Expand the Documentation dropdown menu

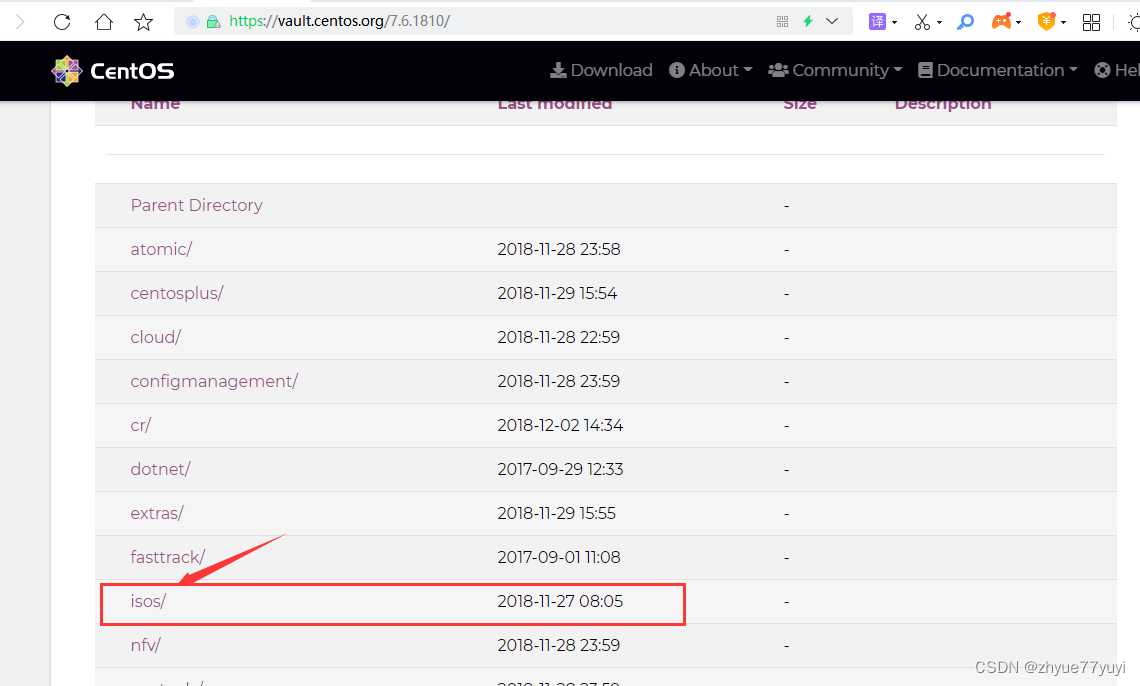click(x=998, y=70)
